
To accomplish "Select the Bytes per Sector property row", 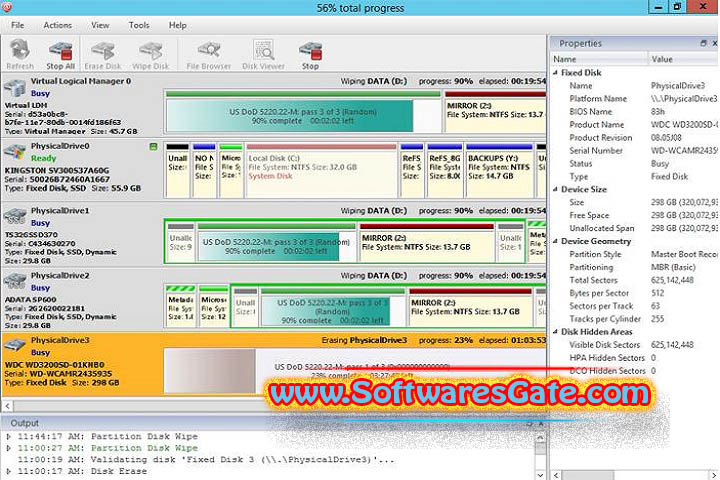I will click(635, 293).
